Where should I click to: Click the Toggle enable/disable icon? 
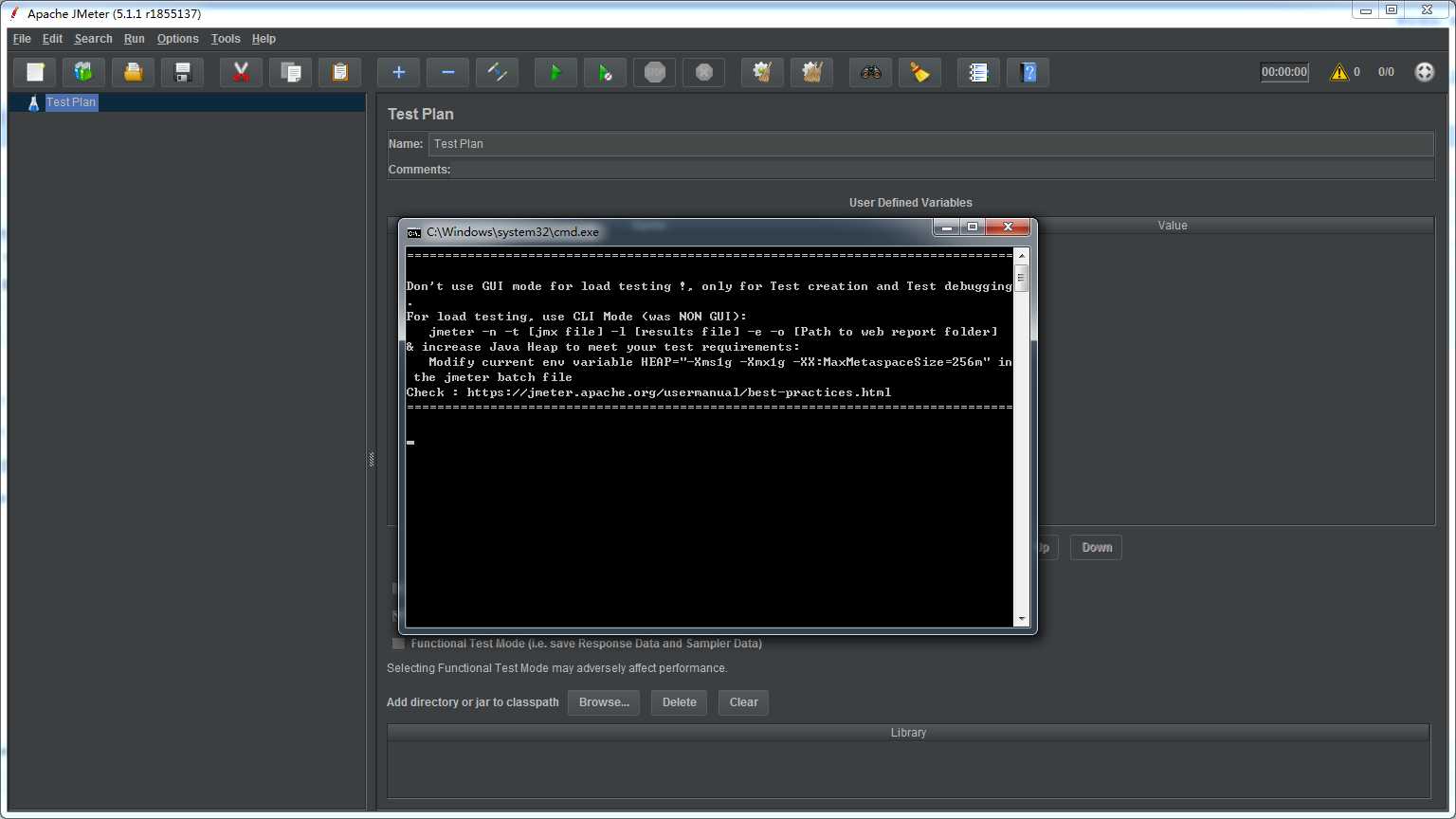coord(498,72)
